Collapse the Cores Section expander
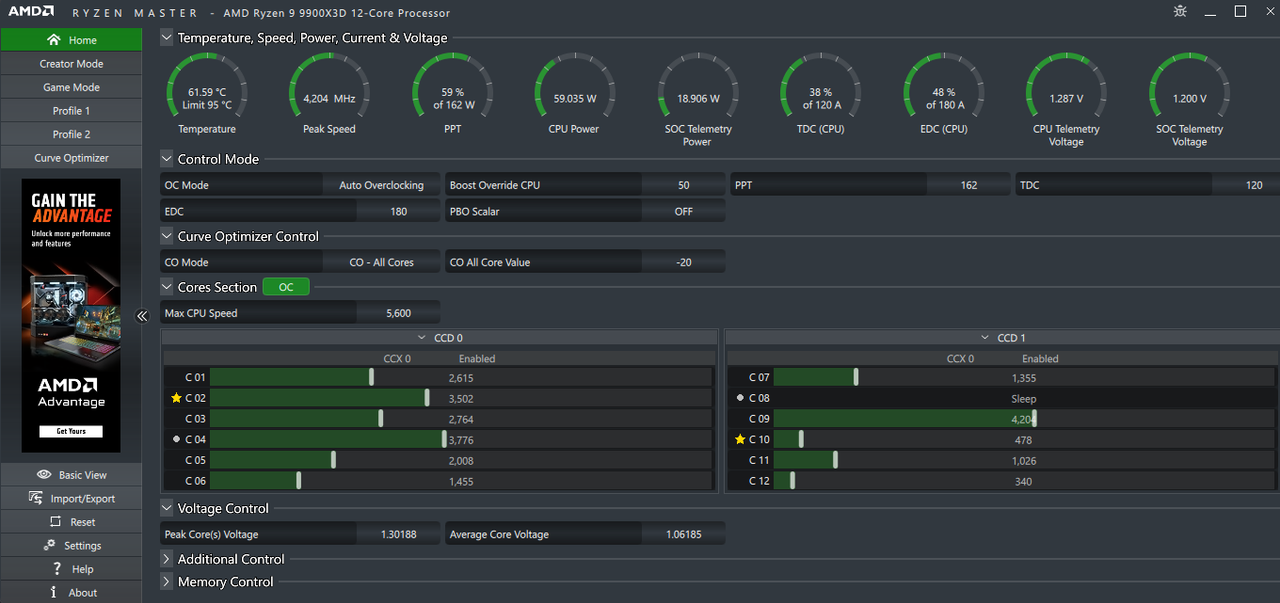Image resolution: width=1280 pixels, height=603 pixels. pyautogui.click(x=166, y=287)
